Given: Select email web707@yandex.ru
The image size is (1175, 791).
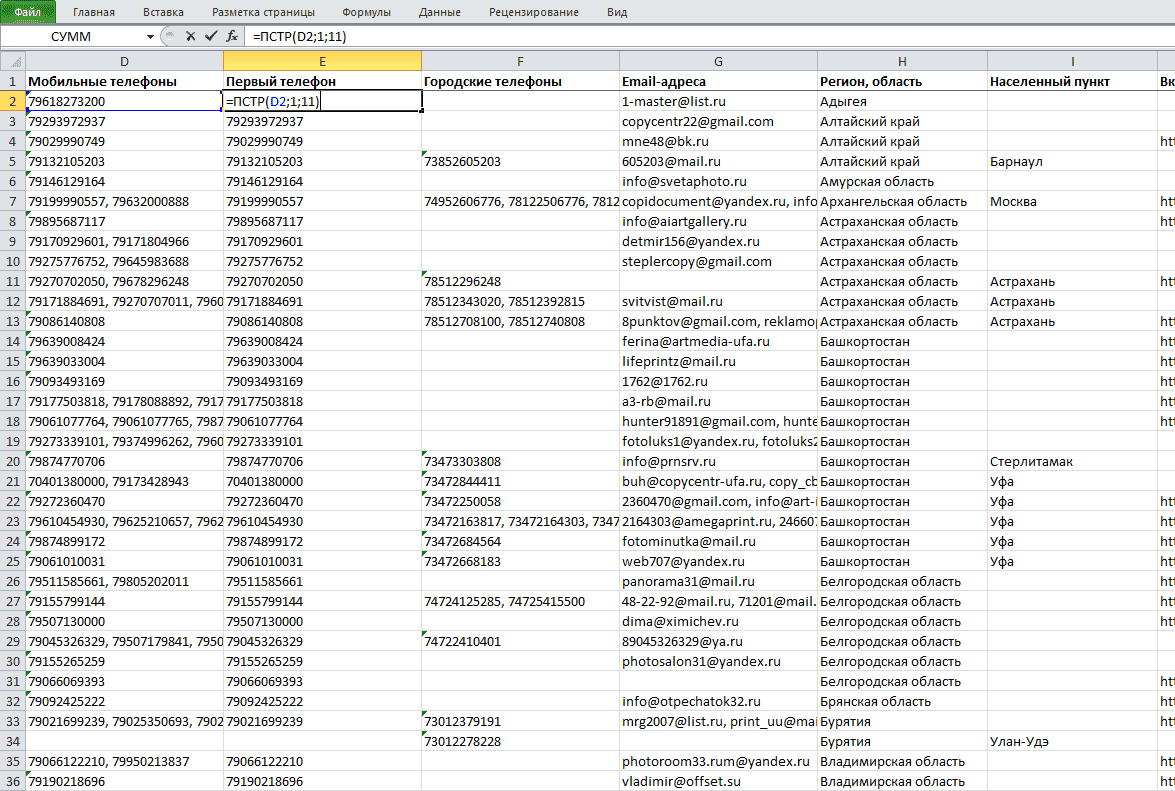Looking at the screenshot, I should [x=718, y=562].
